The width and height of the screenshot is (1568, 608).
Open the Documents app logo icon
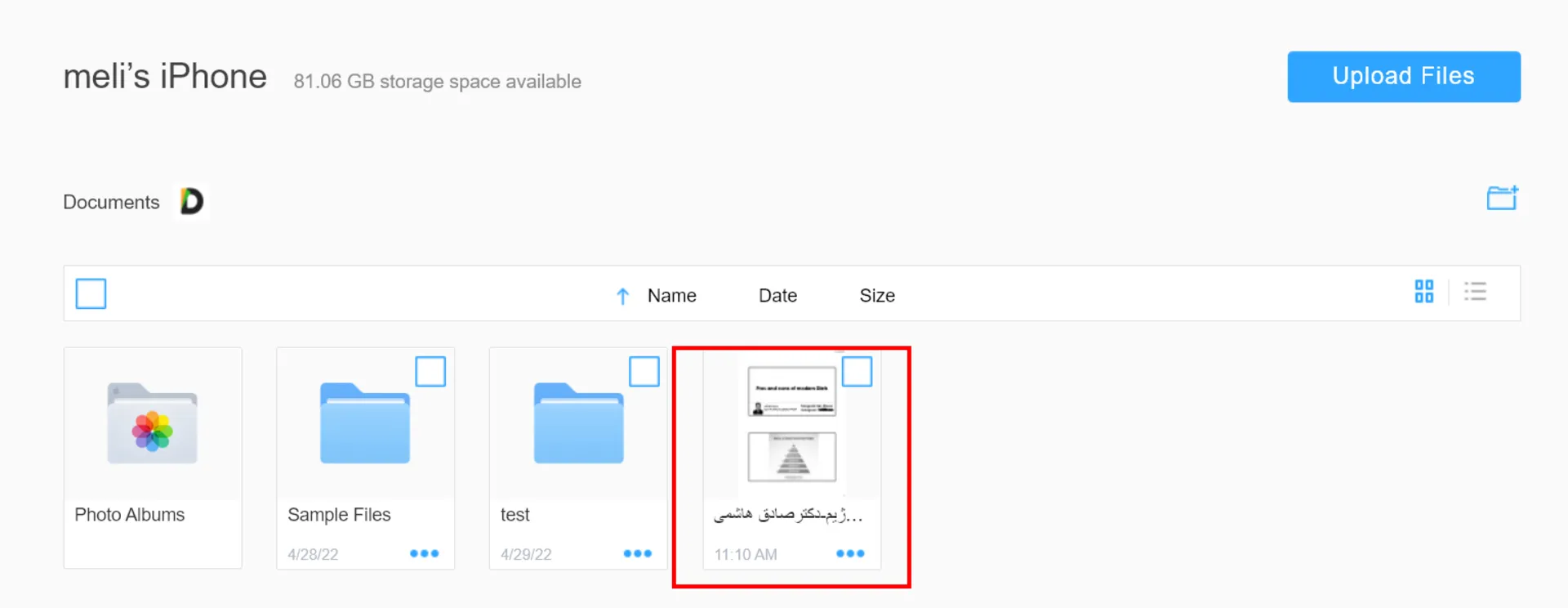(x=192, y=201)
